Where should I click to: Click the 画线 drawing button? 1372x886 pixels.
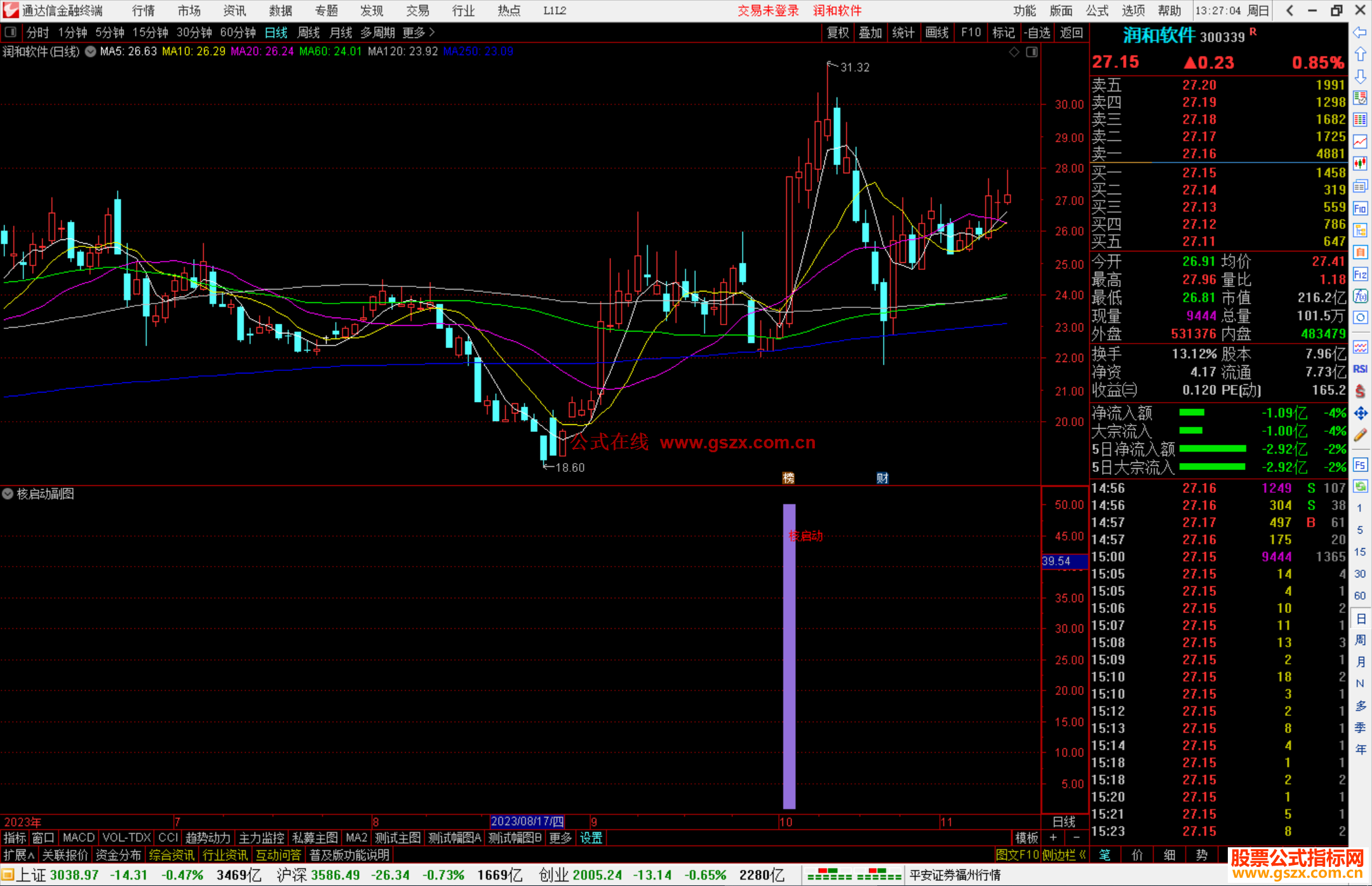click(937, 32)
